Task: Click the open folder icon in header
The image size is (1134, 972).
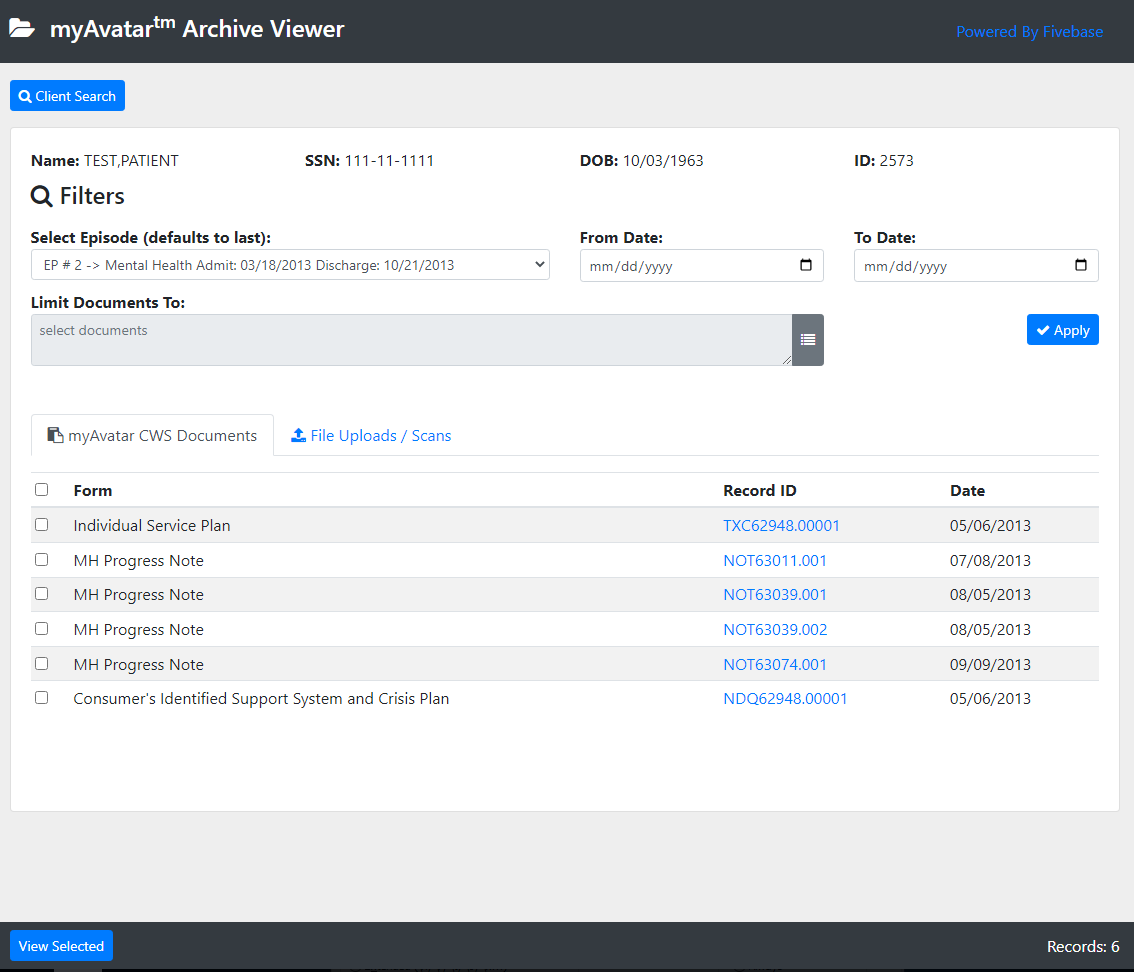Action: [22, 29]
